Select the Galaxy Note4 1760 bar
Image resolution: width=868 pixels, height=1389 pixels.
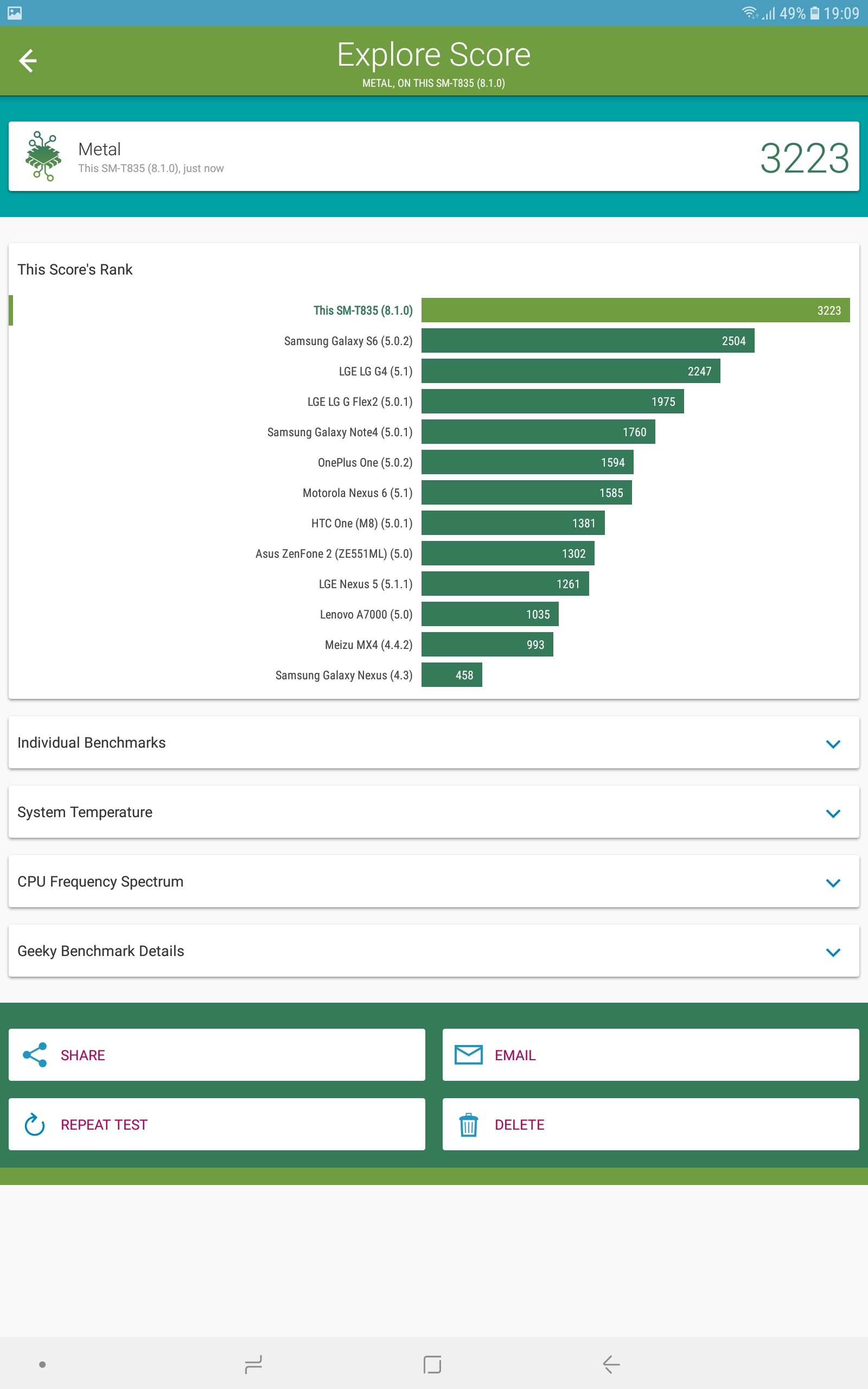(x=539, y=432)
